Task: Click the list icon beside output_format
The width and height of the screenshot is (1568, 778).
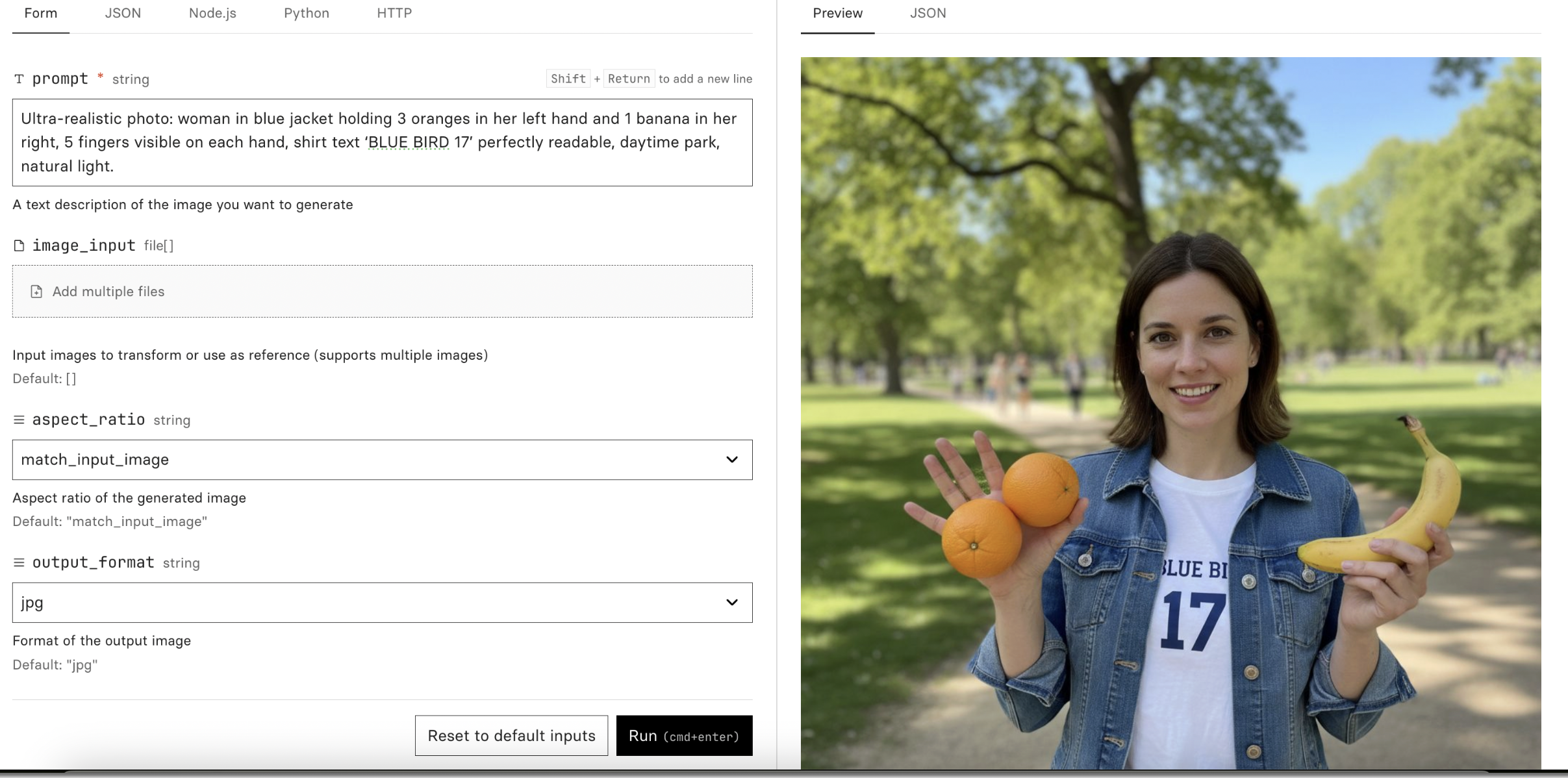Action: coord(19,563)
